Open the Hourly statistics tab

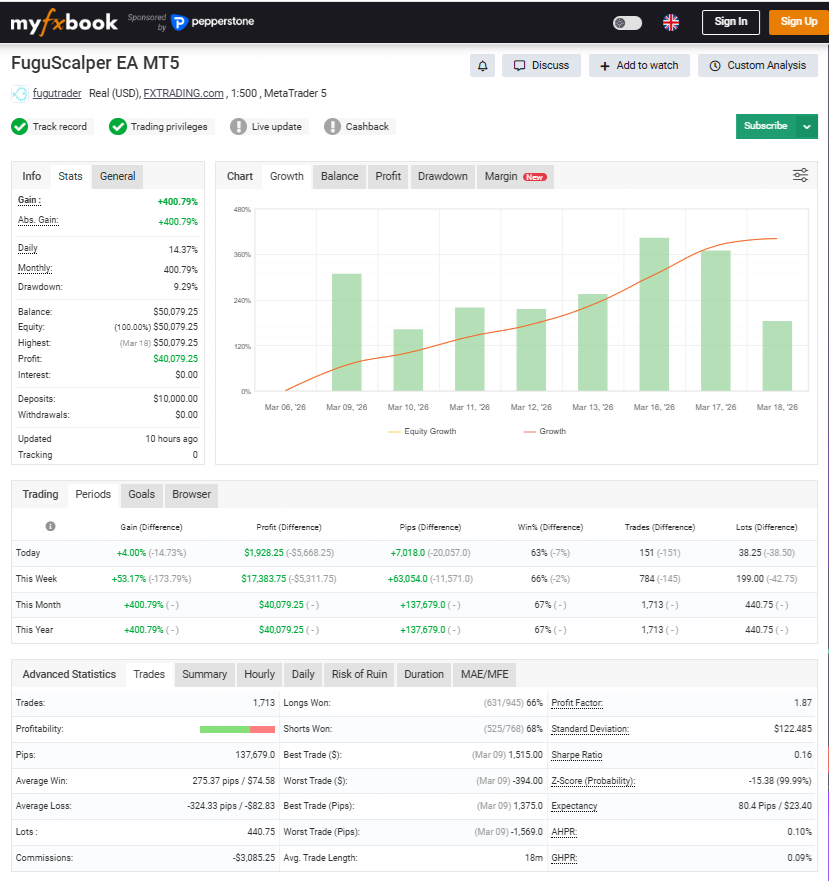point(259,674)
